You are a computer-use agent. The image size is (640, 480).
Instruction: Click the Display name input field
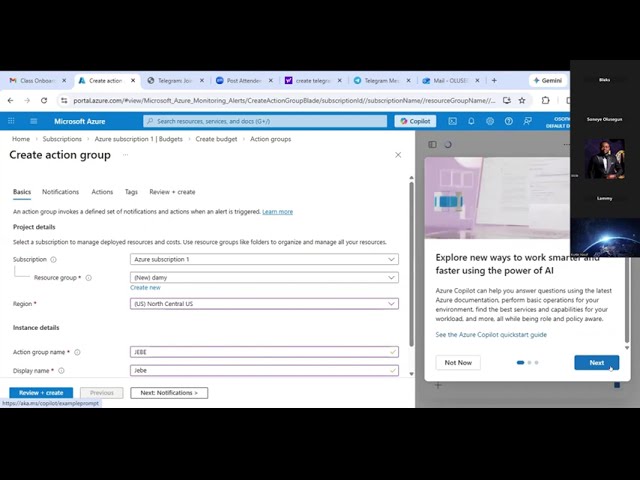pos(264,371)
